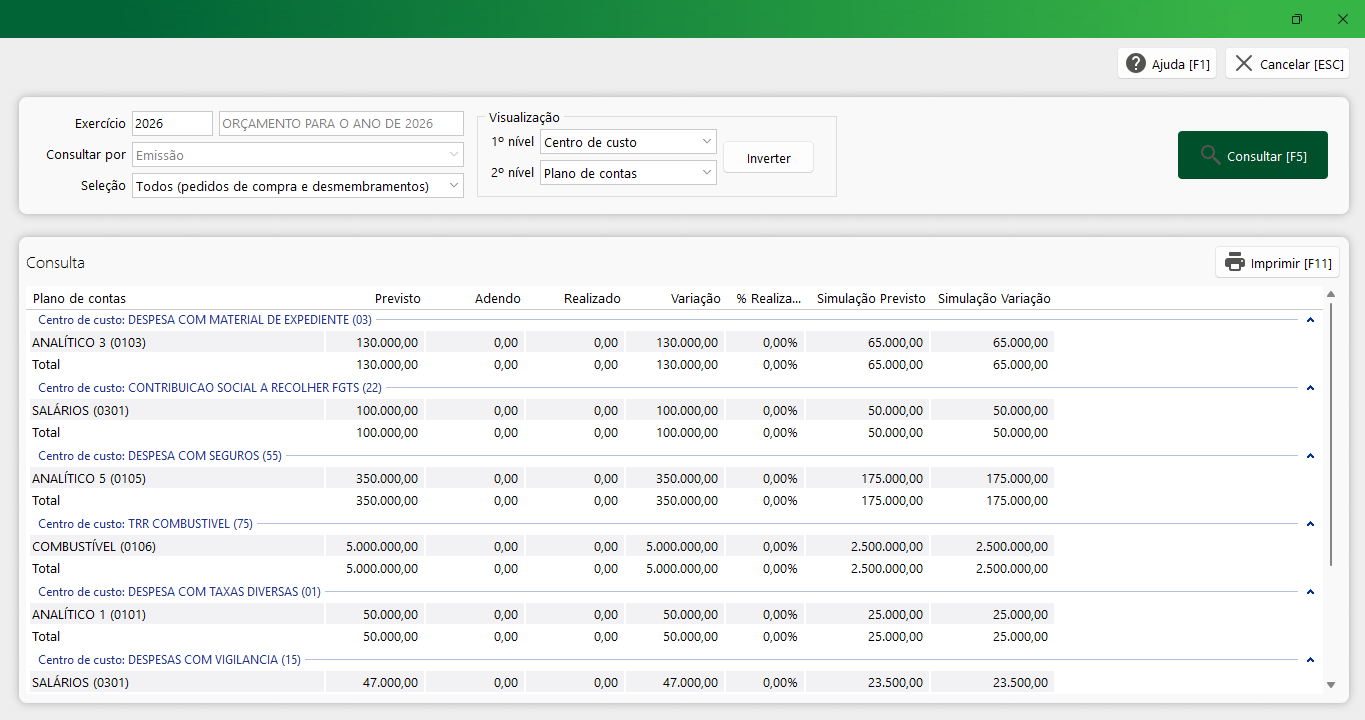Collapse DESPESAS COM VIGILANCIA group chevron

tap(1310, 660)
